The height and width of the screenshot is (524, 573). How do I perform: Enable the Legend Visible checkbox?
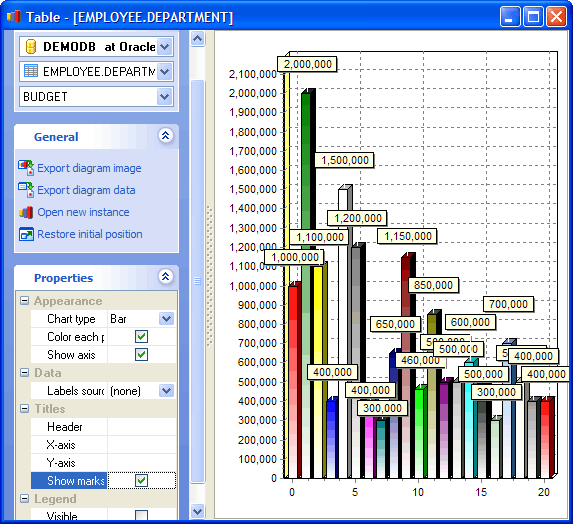tap(141, 516)
